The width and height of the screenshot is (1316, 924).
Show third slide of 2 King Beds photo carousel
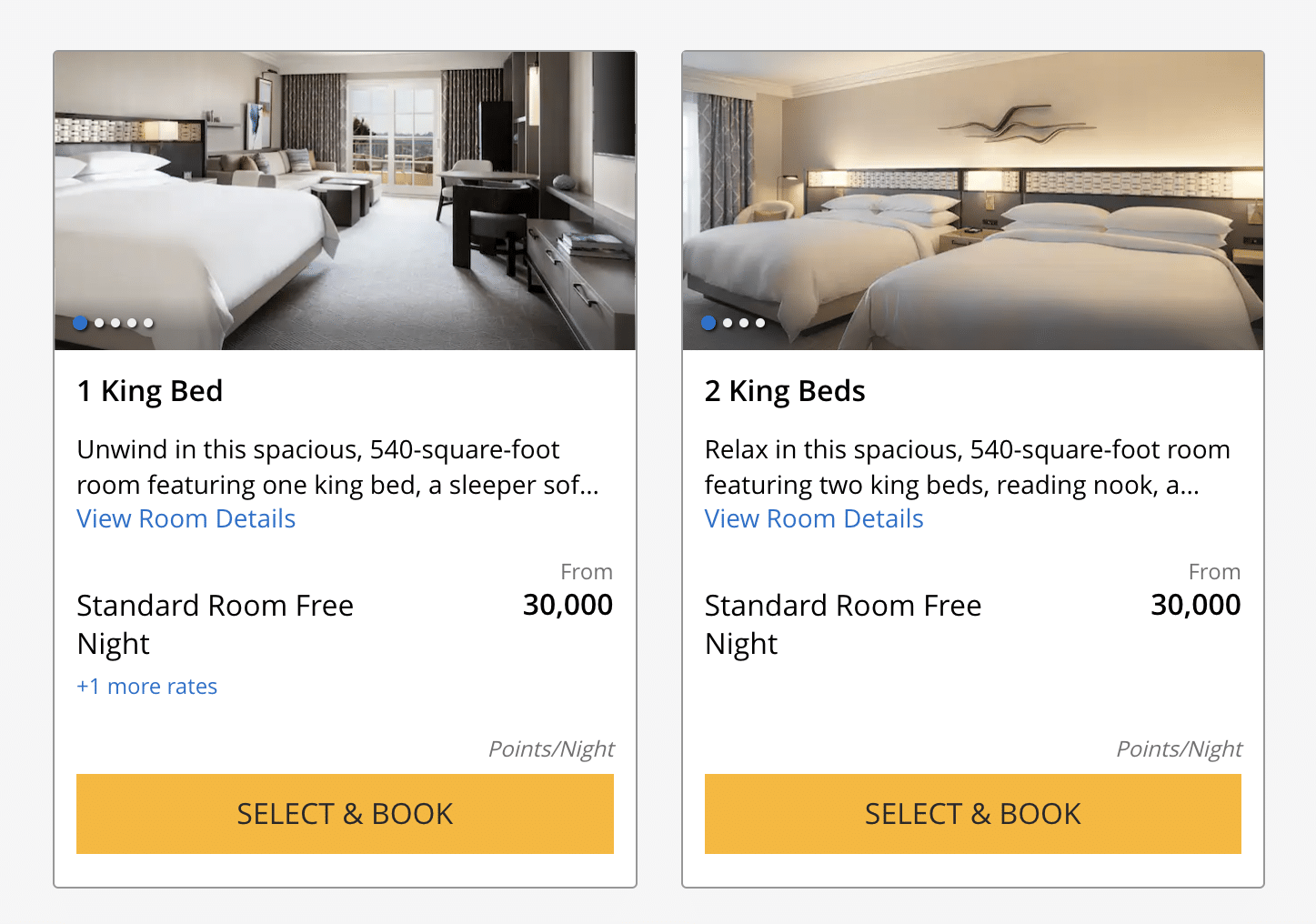click(744, 323)
